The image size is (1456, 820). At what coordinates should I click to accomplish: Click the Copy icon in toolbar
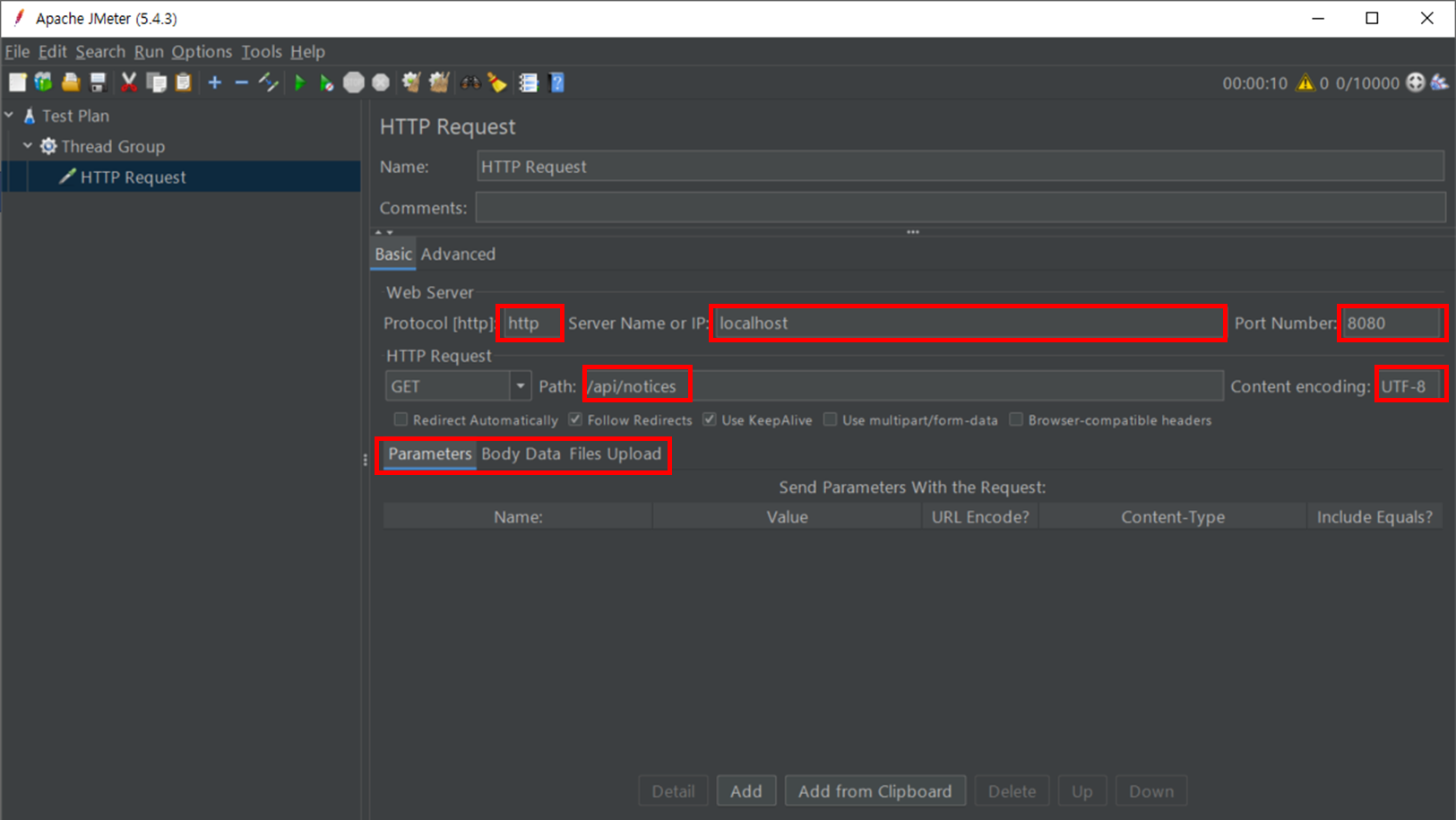pyautogui.click(x=157, y=83)
